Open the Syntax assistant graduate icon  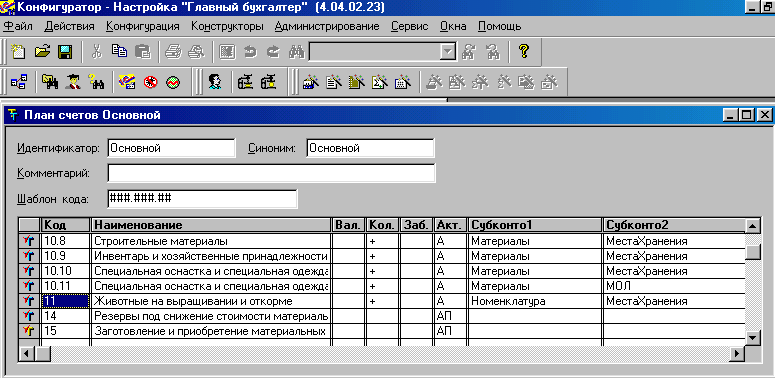74,82
